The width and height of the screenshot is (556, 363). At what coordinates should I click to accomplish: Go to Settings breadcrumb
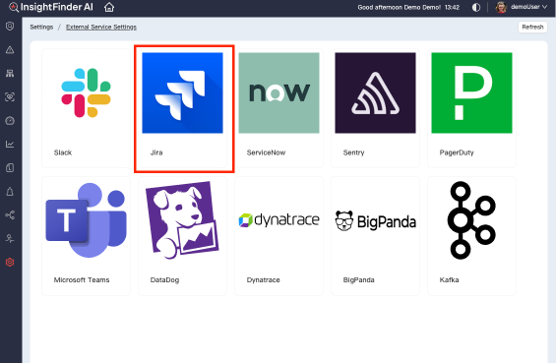(41, 27)
